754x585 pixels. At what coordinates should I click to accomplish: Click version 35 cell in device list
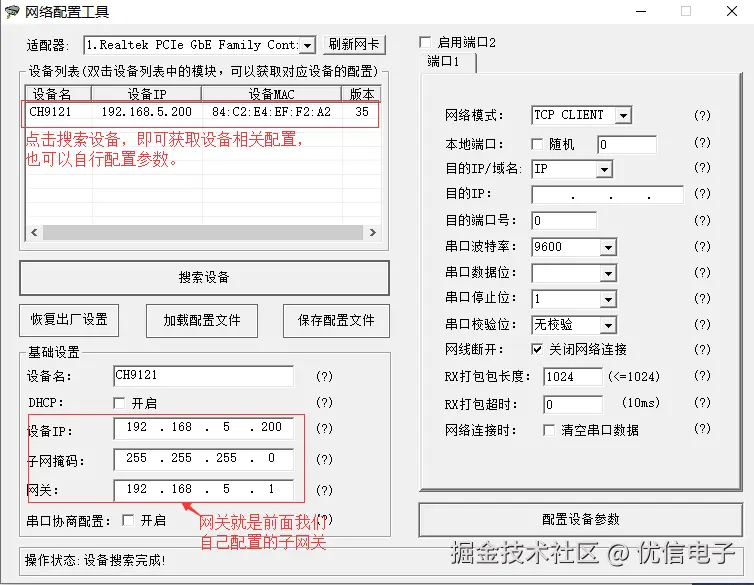pos(362,112)
